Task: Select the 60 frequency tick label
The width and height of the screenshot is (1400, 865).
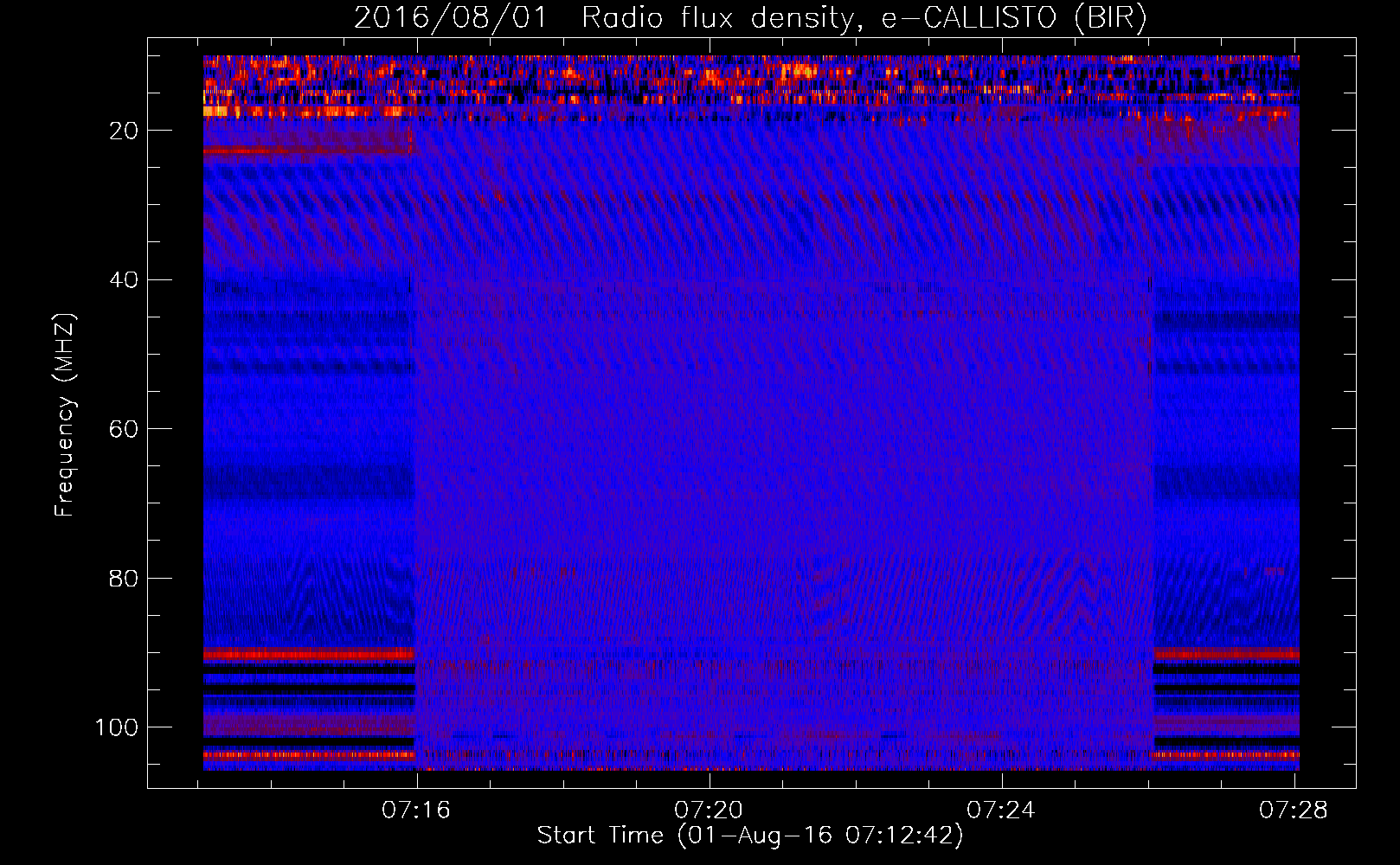Action: coord(124,429)
